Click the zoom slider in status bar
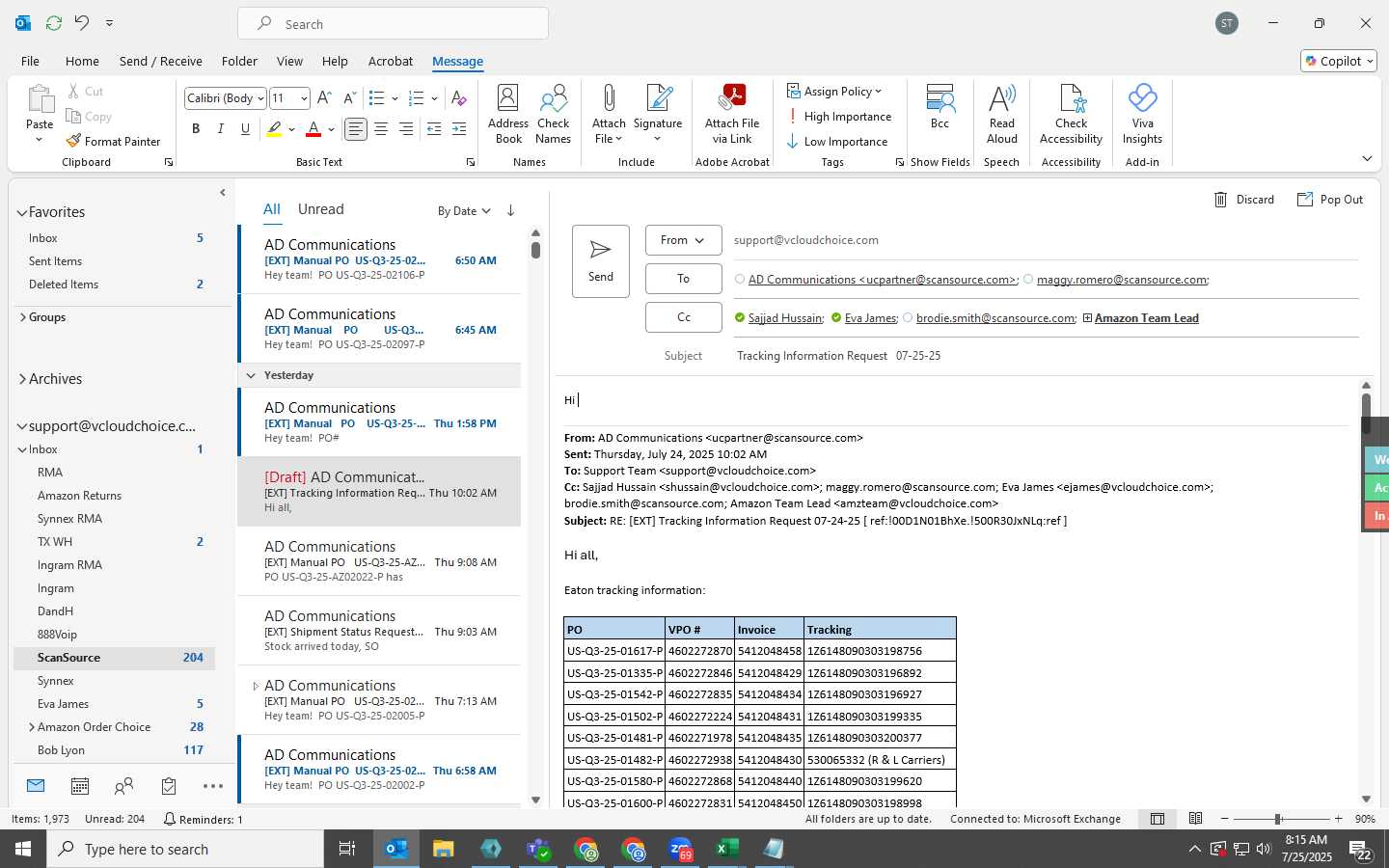This screenshot has height=868, width=1389. pos(1281,819)
